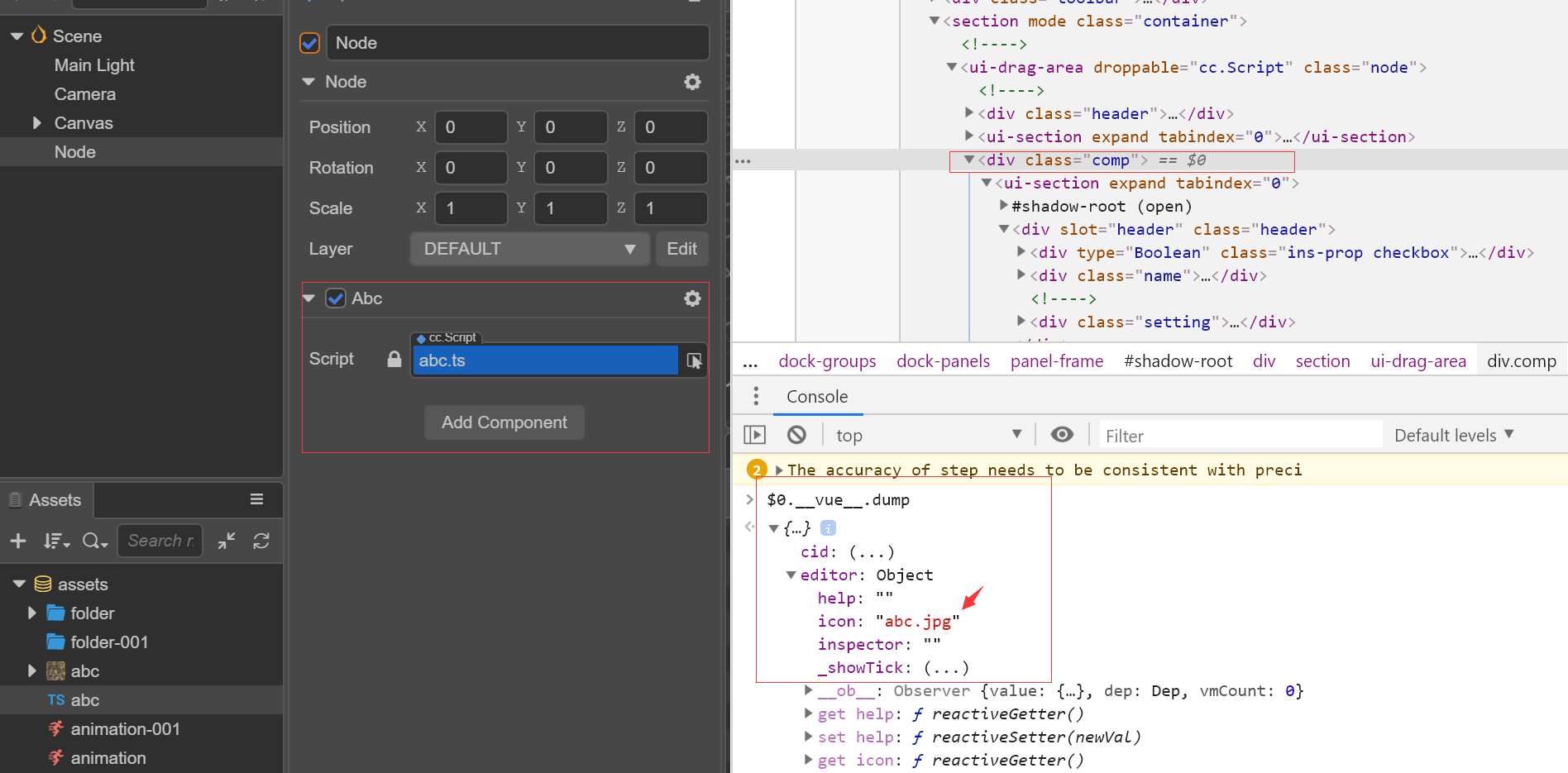
Task: Click the TS script icon of abc
Action: [x=56, y=700]
